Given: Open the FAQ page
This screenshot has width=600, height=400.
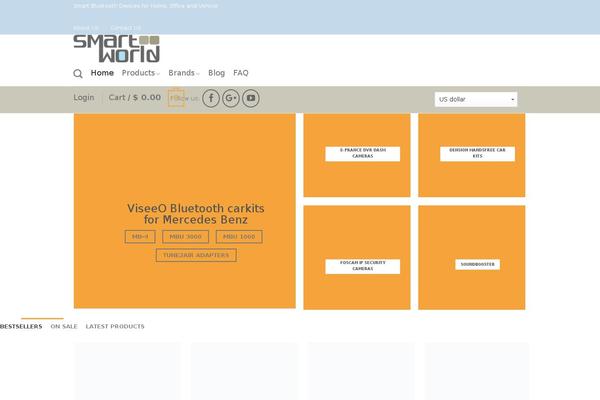Looking at the screenshot, I should pos(241,73).
